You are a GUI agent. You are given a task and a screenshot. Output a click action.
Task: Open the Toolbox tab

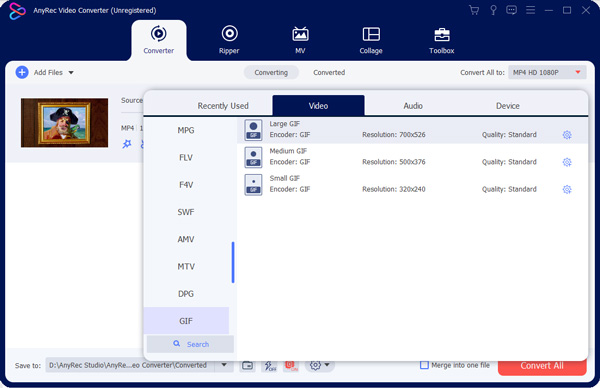[442, 40]
